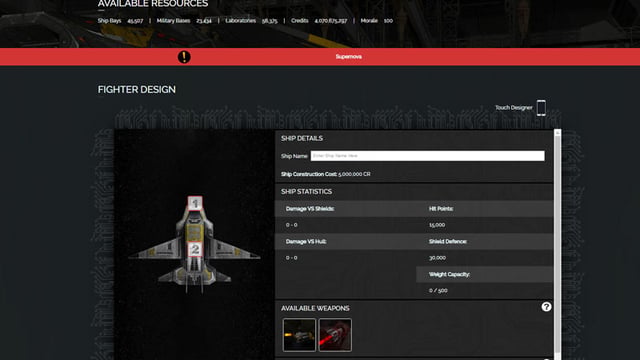Click the Available Weapons help question icon
The image size is (640, 360).
point(546,307)
